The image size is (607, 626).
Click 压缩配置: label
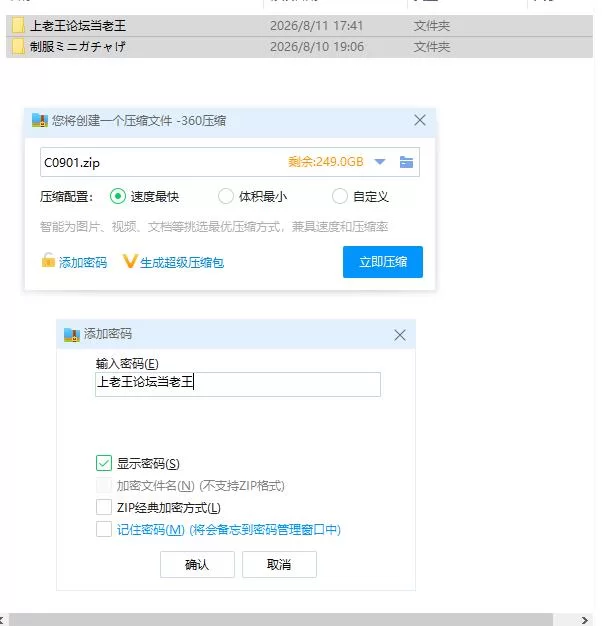tap(66, 196)
